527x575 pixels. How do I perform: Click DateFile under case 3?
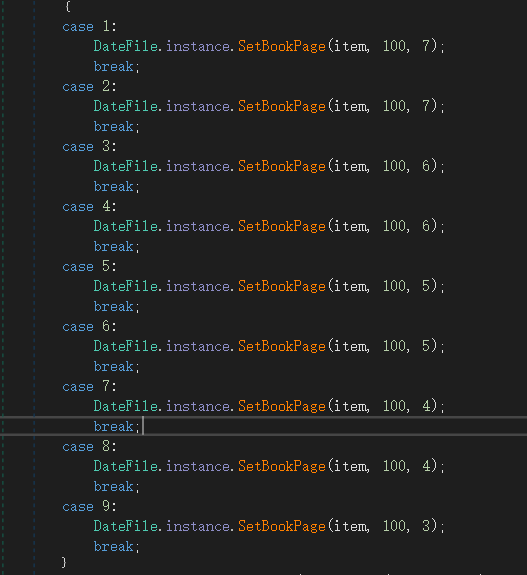click(126, 166)
